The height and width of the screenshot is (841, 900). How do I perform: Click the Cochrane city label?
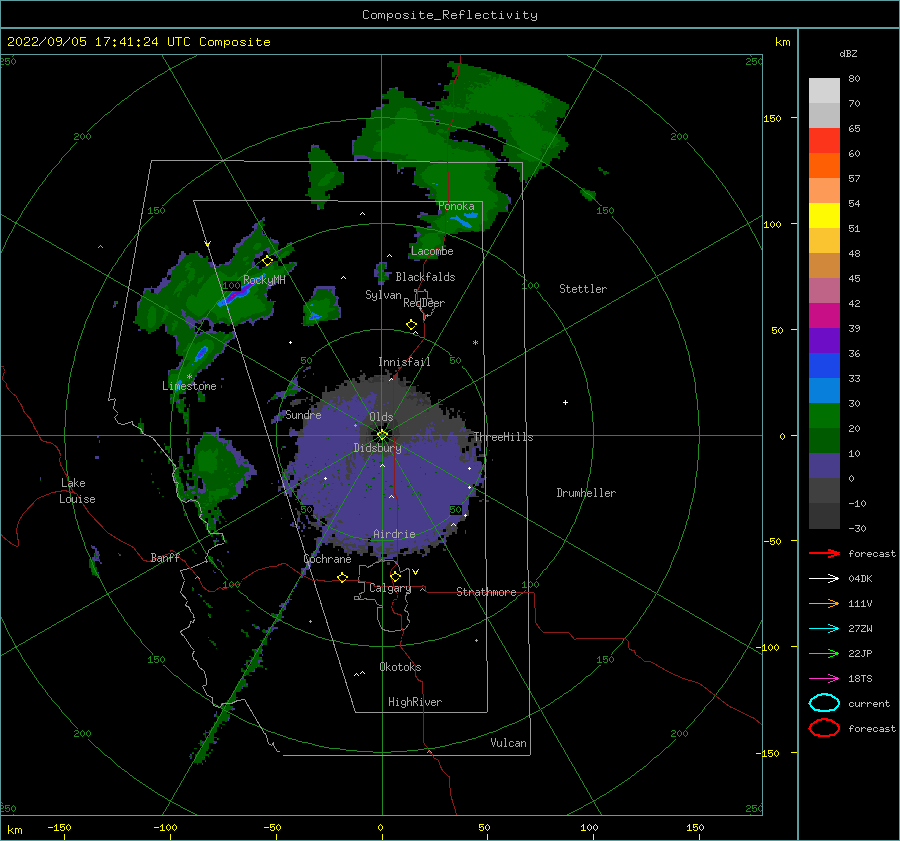click(x=327, y=559)
